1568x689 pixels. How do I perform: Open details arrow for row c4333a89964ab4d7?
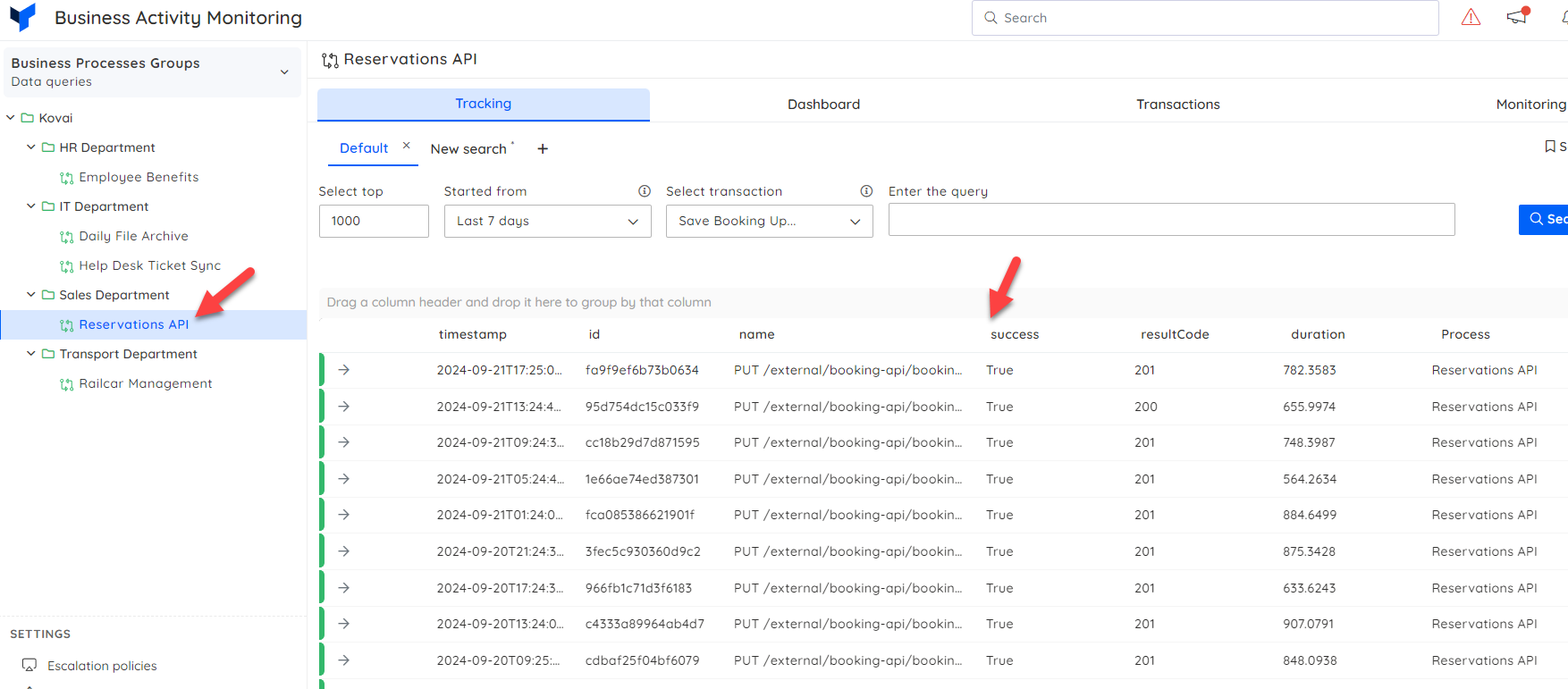click(x=344, y=624)
